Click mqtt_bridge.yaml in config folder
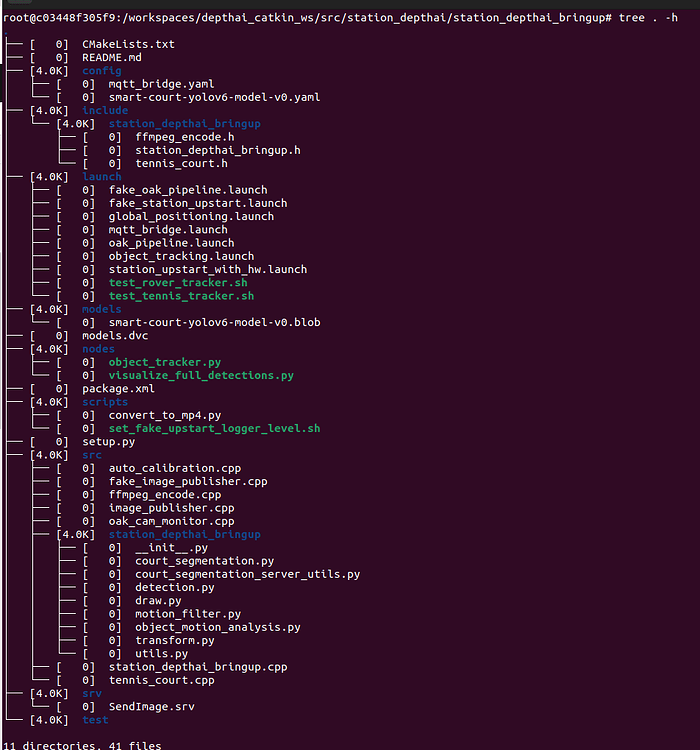 click(161, 84)
